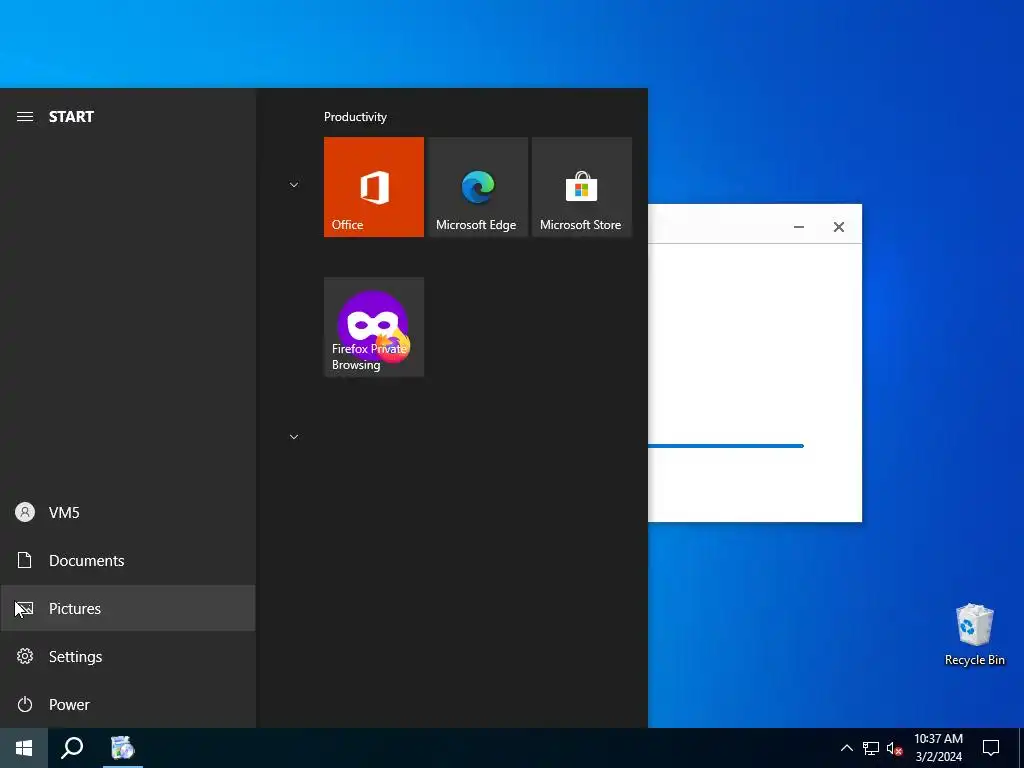The width and height of the screenshot is (1024, 768).
Task: Open clock showing 10:37 AM
Action: [x=938, y=748]
